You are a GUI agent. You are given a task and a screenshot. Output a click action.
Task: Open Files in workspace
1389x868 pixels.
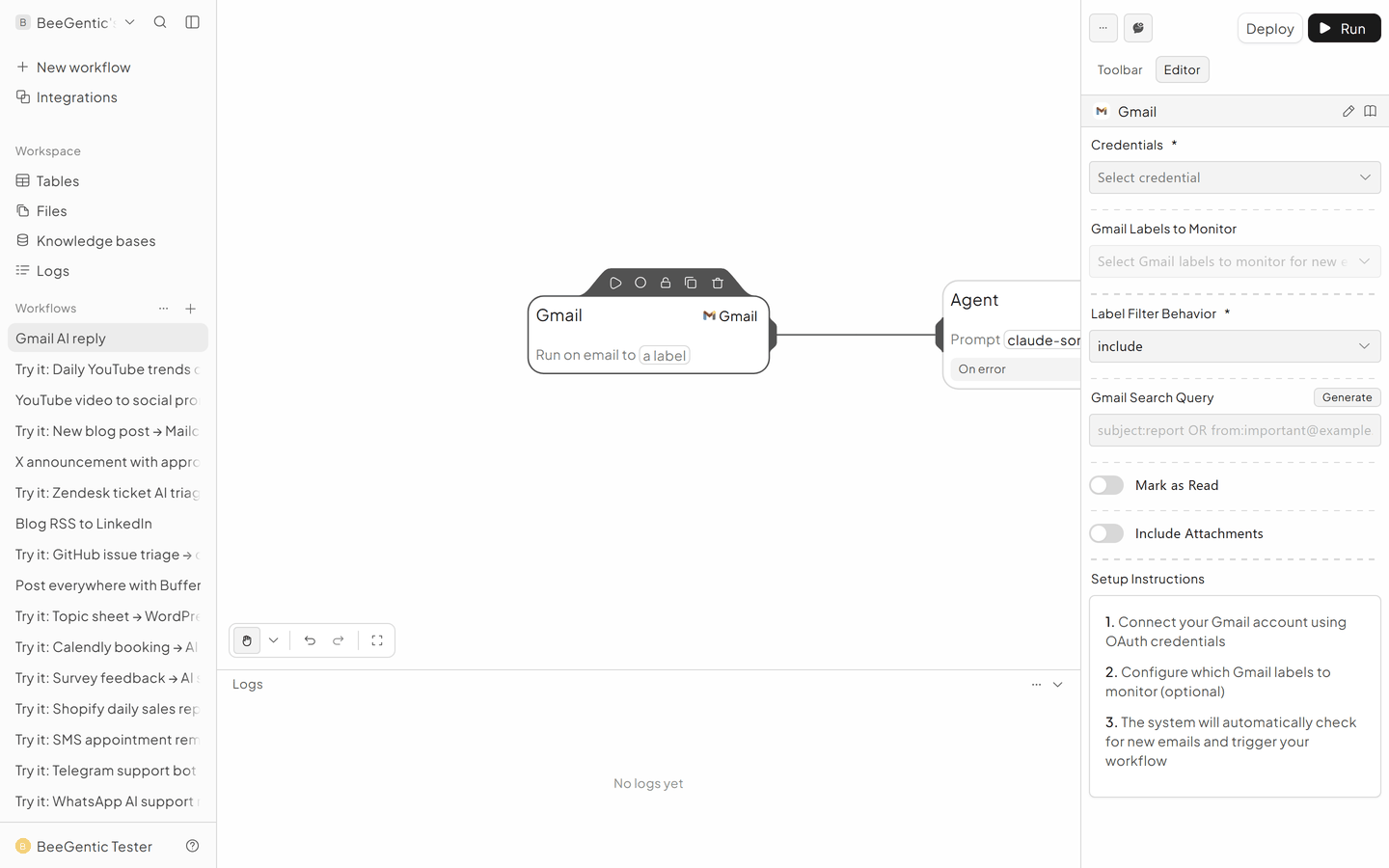pyautogui.click(x=108, y=211)
